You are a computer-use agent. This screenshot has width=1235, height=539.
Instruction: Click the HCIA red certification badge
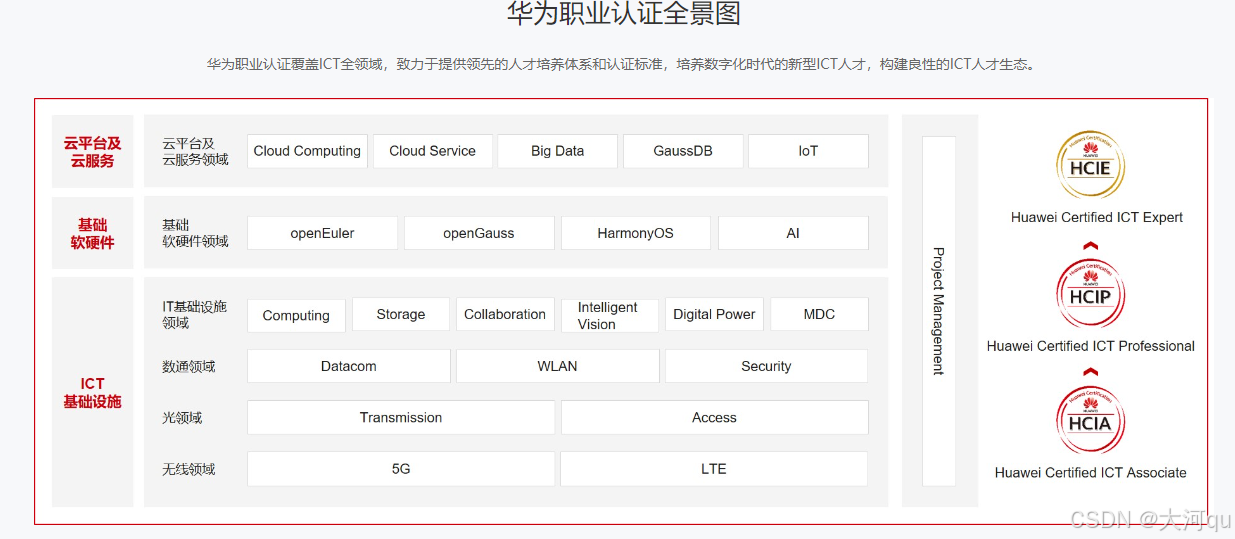(1090, 420)
